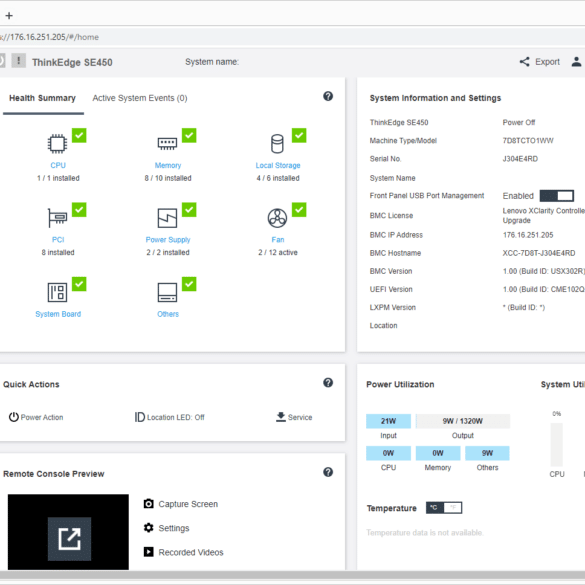
Task: Open the Fan status icon
Action: coord(277,218)
